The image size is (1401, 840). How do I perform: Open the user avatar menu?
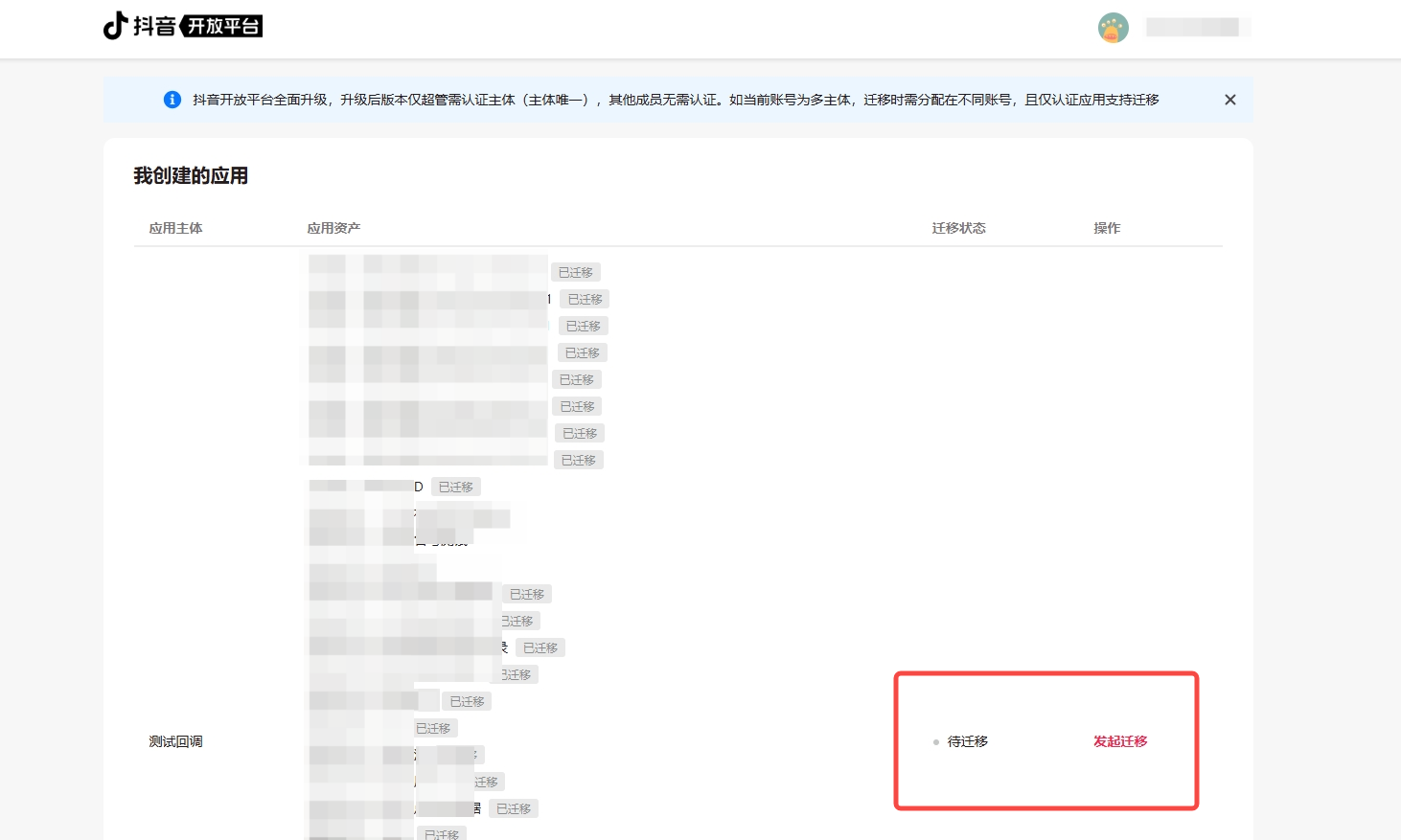[1113, 28]
